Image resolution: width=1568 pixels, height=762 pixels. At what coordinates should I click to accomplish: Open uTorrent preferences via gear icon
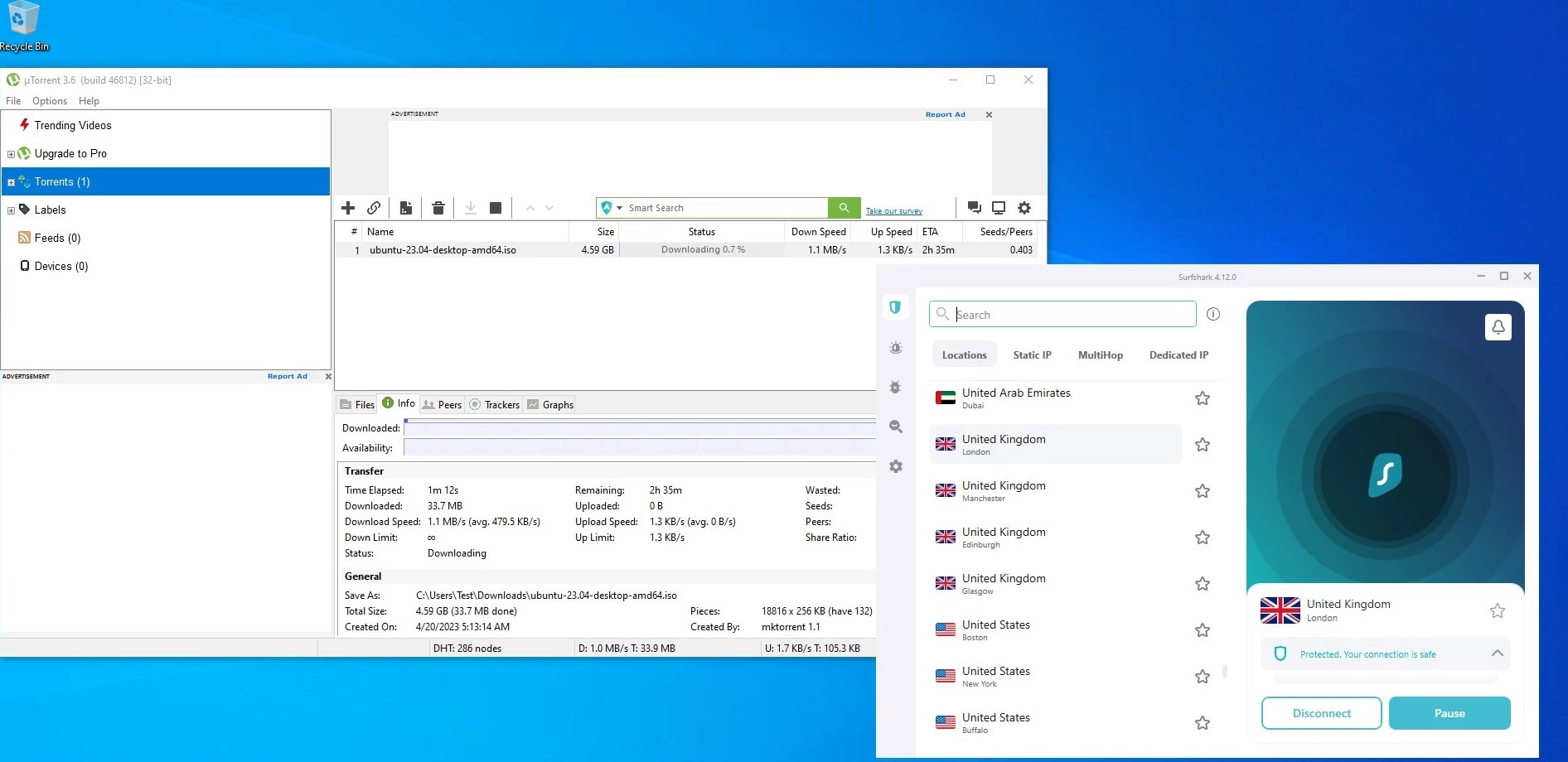(x=1024, y=208)
